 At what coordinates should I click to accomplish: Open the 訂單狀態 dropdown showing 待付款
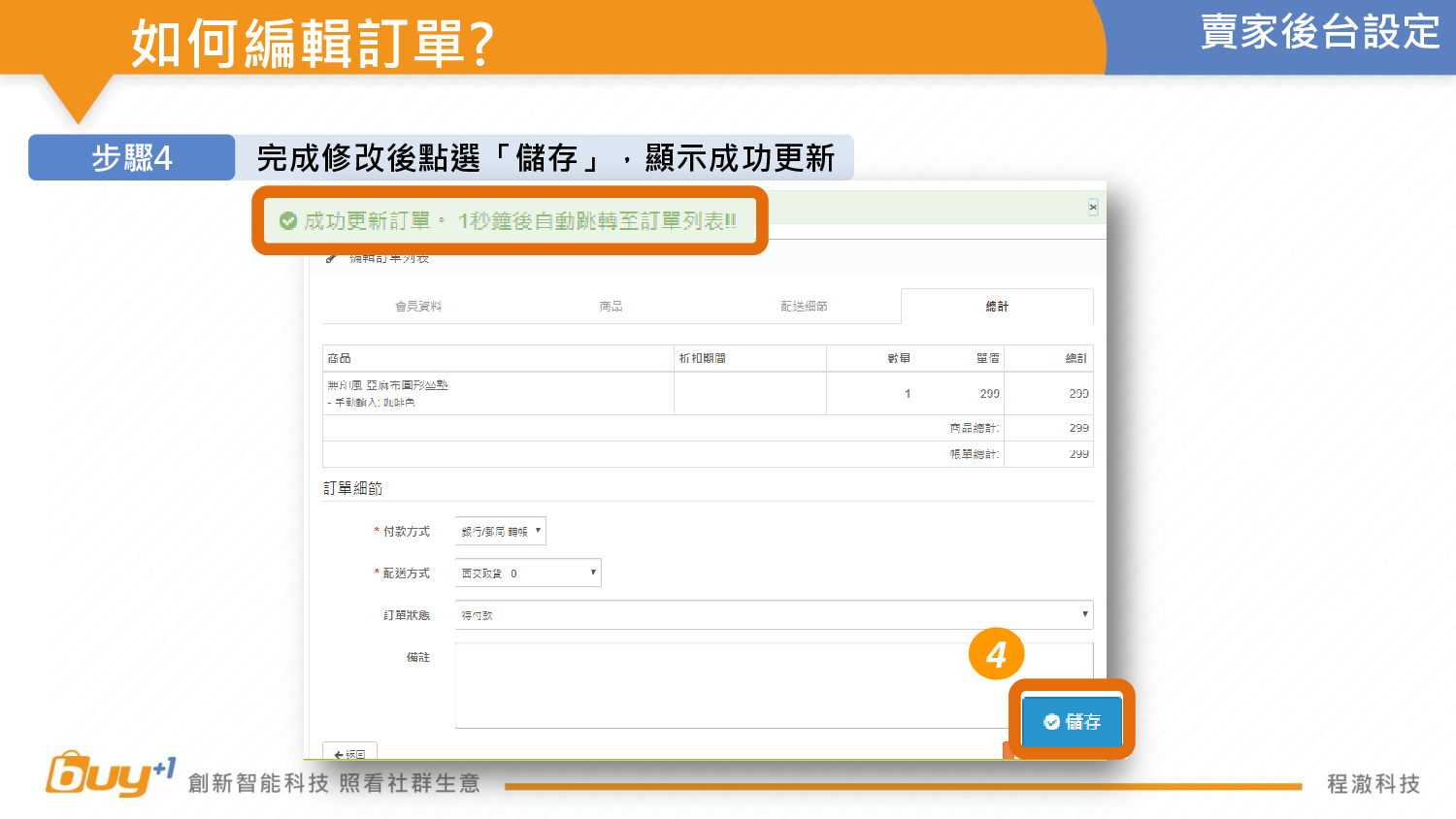pyautogui.click(x=774, y=615)
